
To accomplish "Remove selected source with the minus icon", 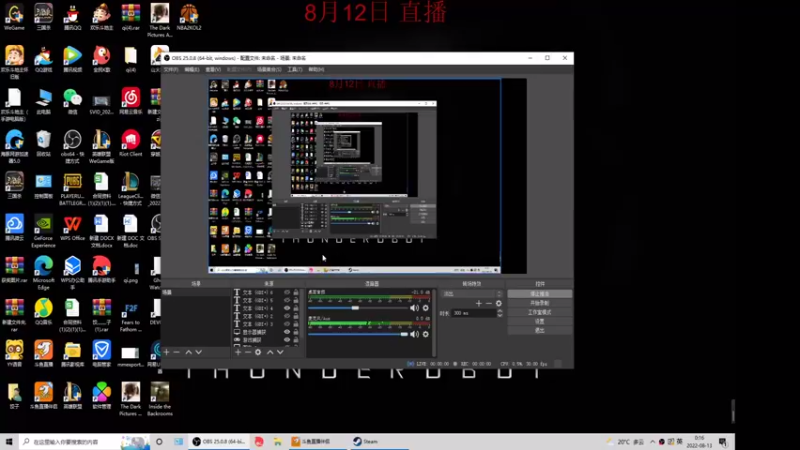I will [x=248, y=352].
